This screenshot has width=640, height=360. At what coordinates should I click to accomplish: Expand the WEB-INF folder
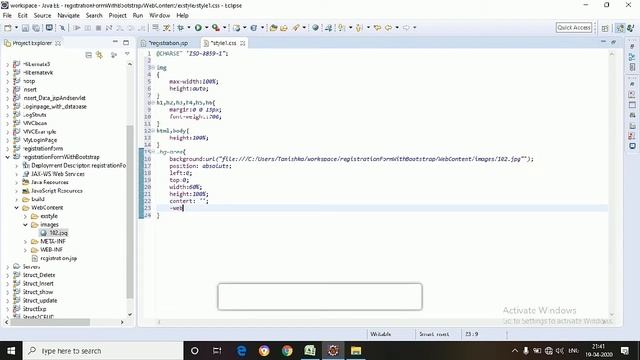pos(25,250)
